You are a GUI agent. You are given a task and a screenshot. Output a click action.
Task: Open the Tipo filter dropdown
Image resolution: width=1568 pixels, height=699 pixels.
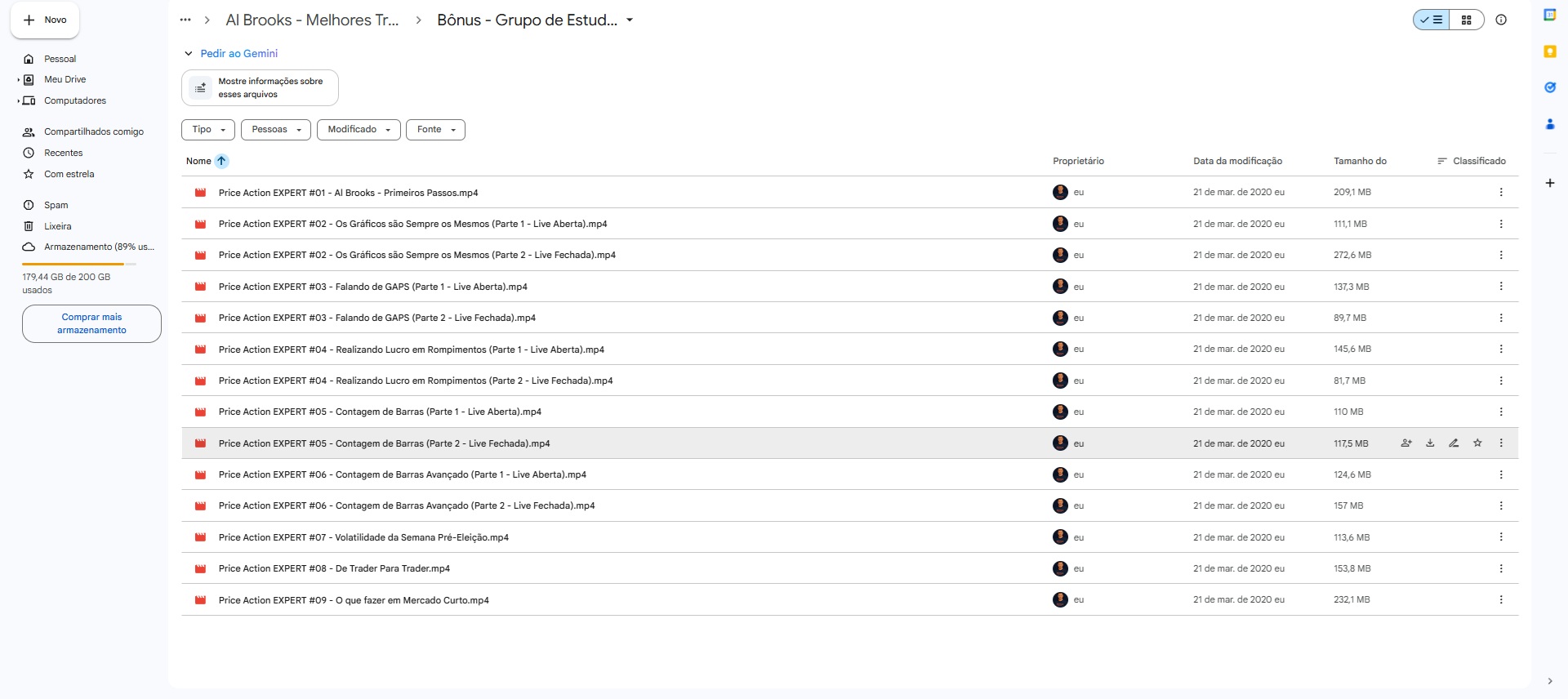(208, 130)
